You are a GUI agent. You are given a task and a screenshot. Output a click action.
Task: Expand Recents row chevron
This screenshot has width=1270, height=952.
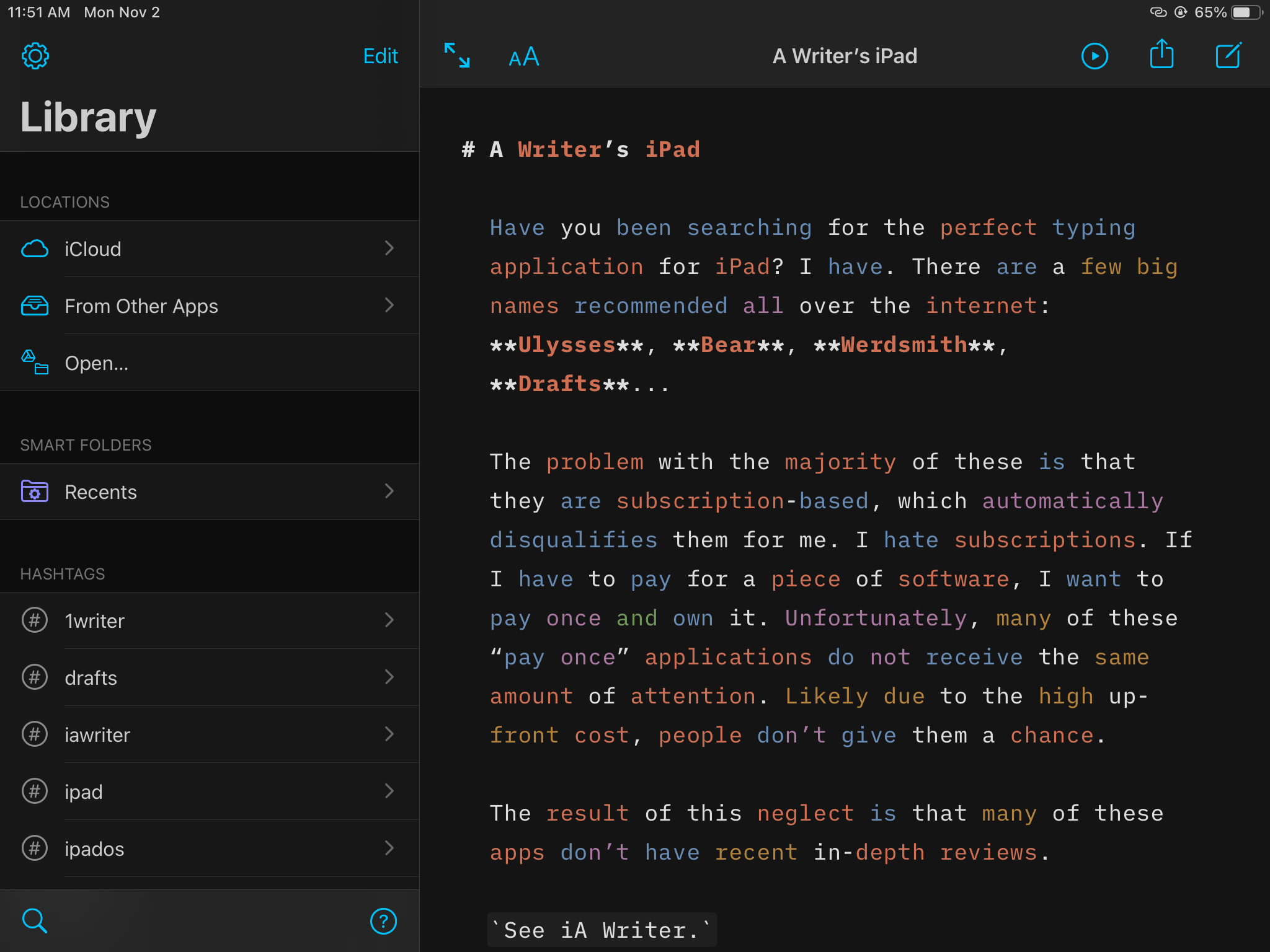[x=389, y=491]
